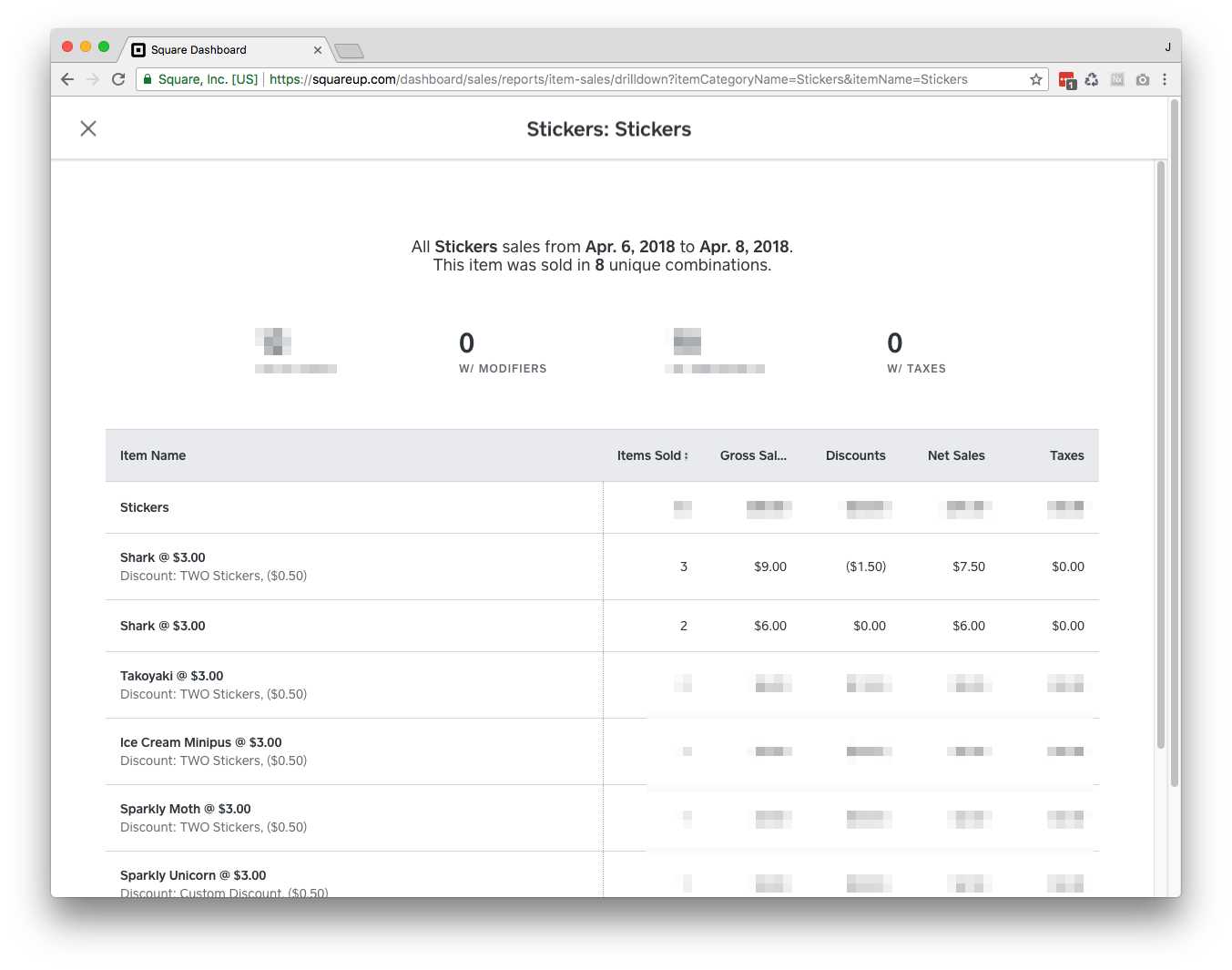Click the W/ TAXES count
Viewport: 1232px width, 970px height.
coord(895,343)
